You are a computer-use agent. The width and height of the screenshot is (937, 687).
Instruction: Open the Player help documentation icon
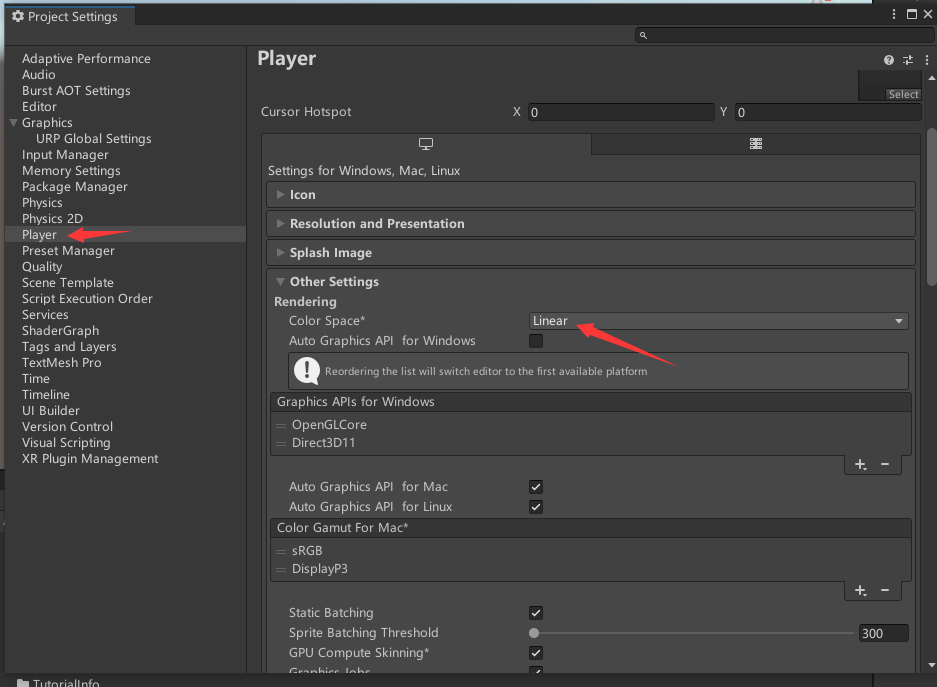(x=888, y=60)
